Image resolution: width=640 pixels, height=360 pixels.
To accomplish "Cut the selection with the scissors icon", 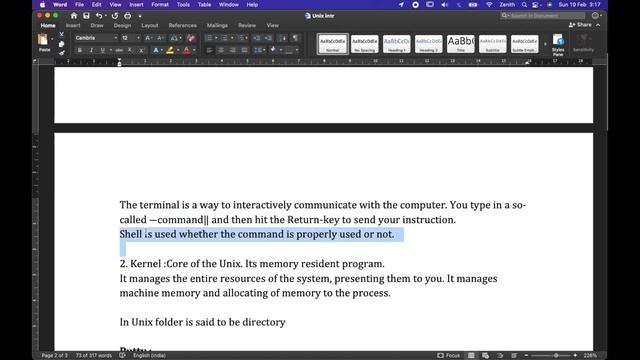I will [x=61, y=34].
